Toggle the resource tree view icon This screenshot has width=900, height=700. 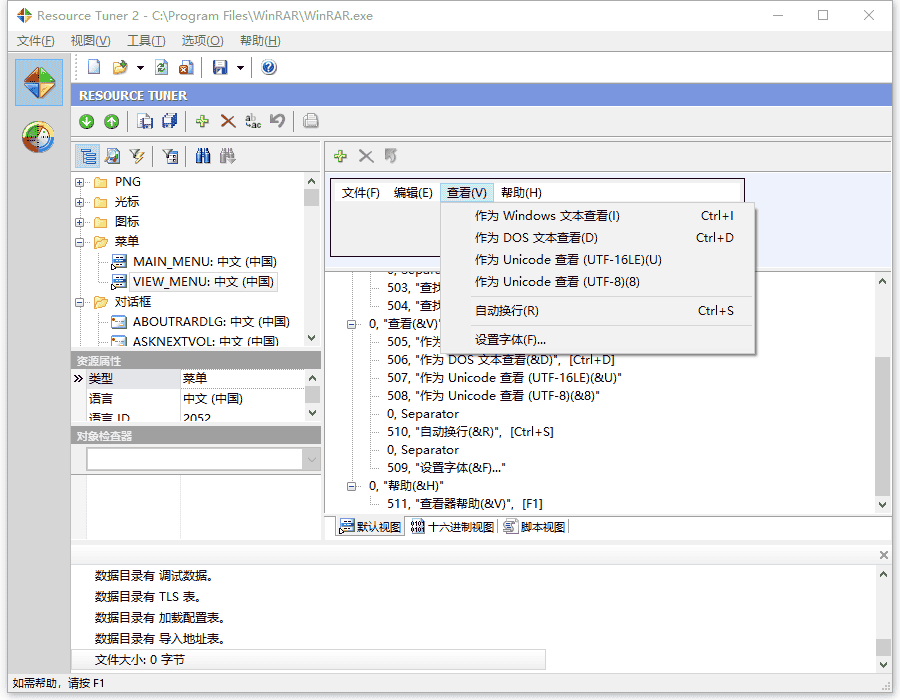88,156
